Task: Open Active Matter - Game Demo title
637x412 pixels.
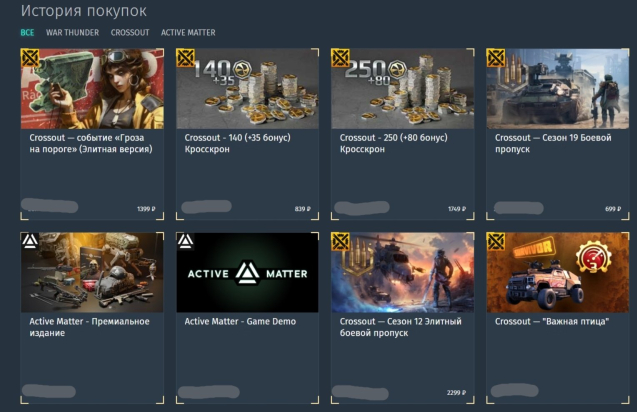Action: [x=240, y=321]
